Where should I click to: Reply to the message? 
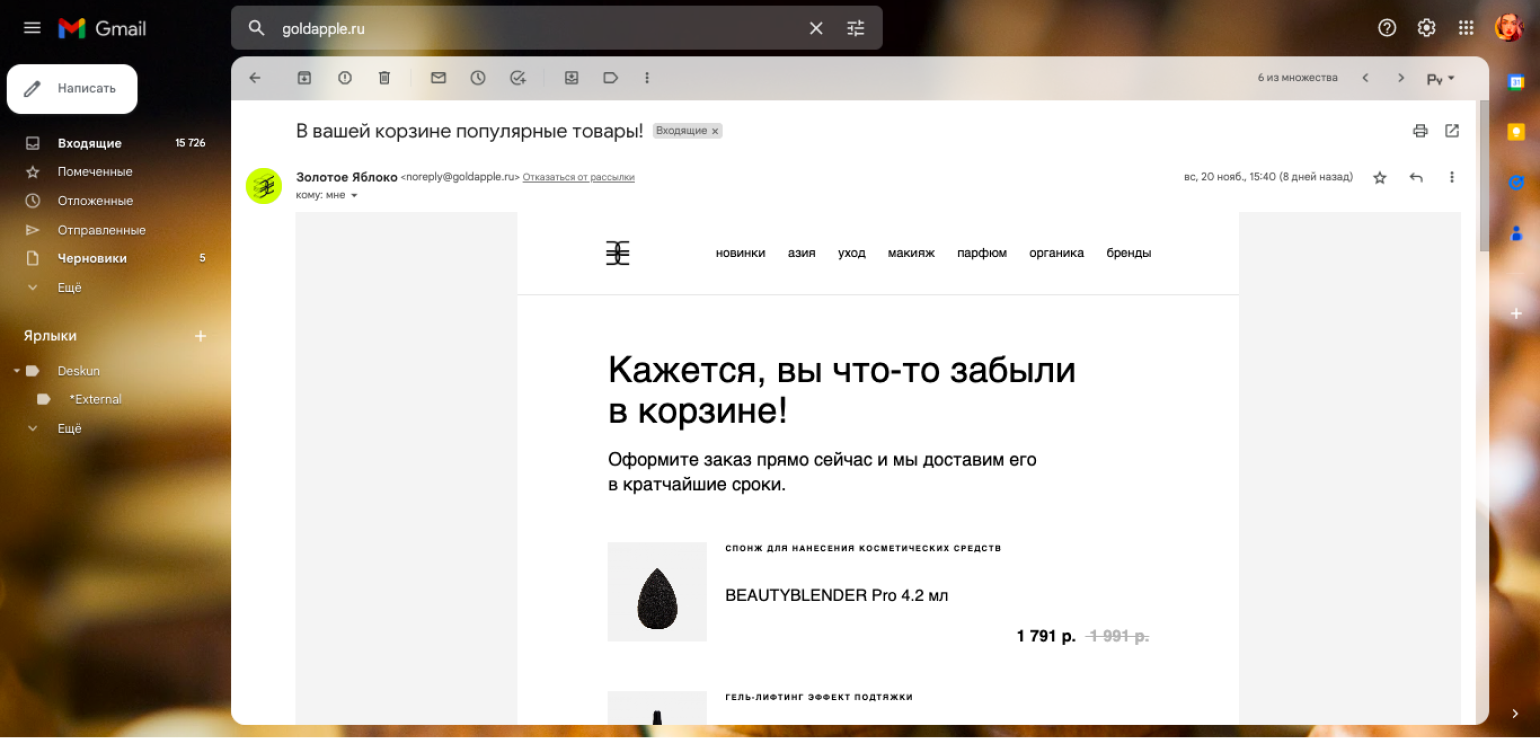click(x=1416, y=177)
